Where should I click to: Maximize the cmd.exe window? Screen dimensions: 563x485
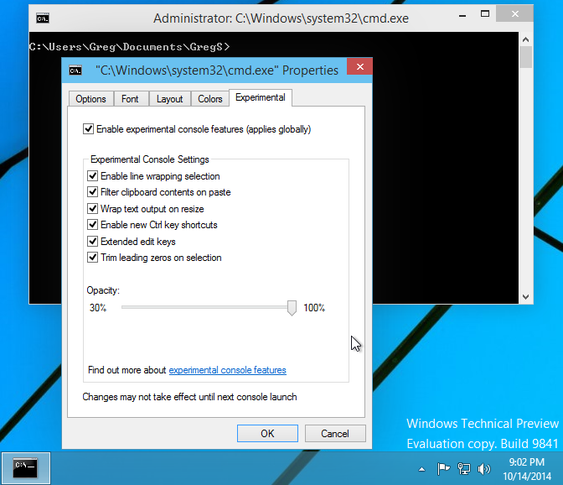coord(485,14)
